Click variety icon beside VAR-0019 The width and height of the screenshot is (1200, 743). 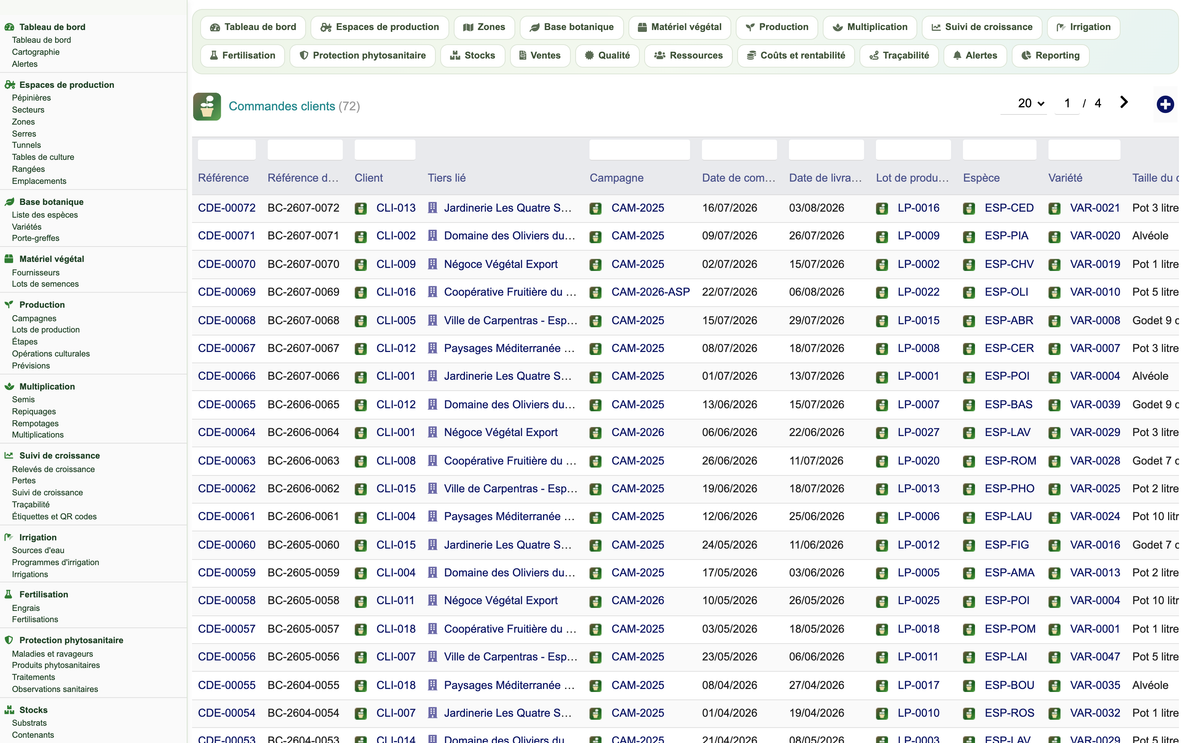click(1055, 265)
